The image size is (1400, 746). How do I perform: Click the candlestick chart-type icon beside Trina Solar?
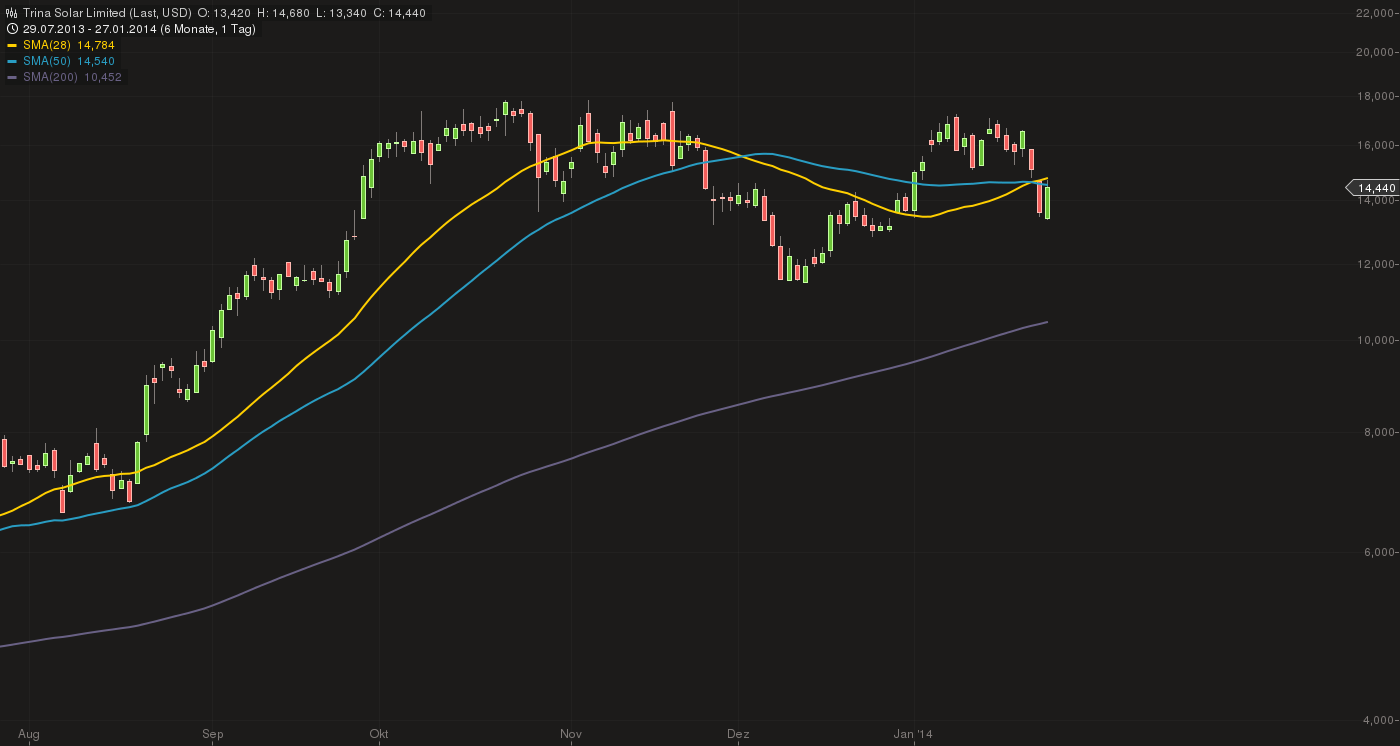coord(11,13)
